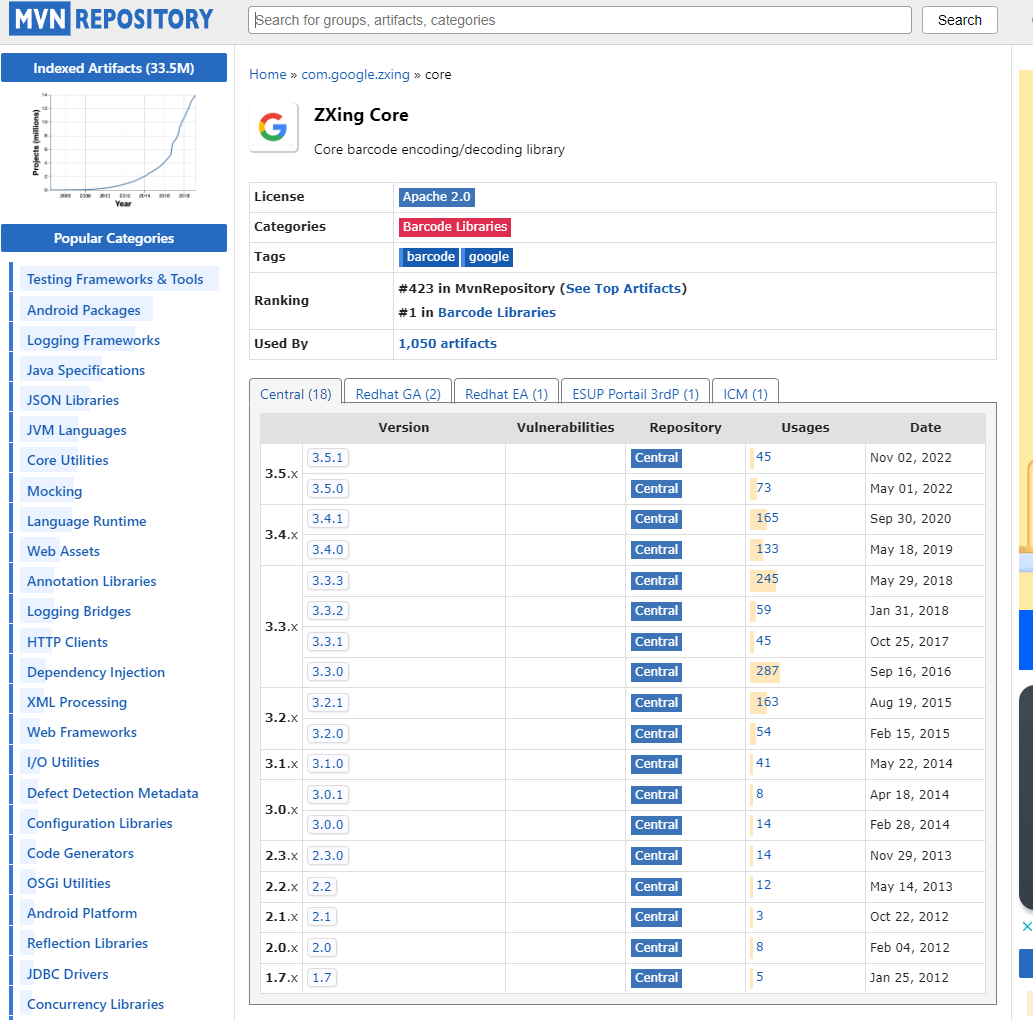This screenshot has width=1033, height=1020.
Task: Go to Home breadcrumb link
Action: click(267, 74)
